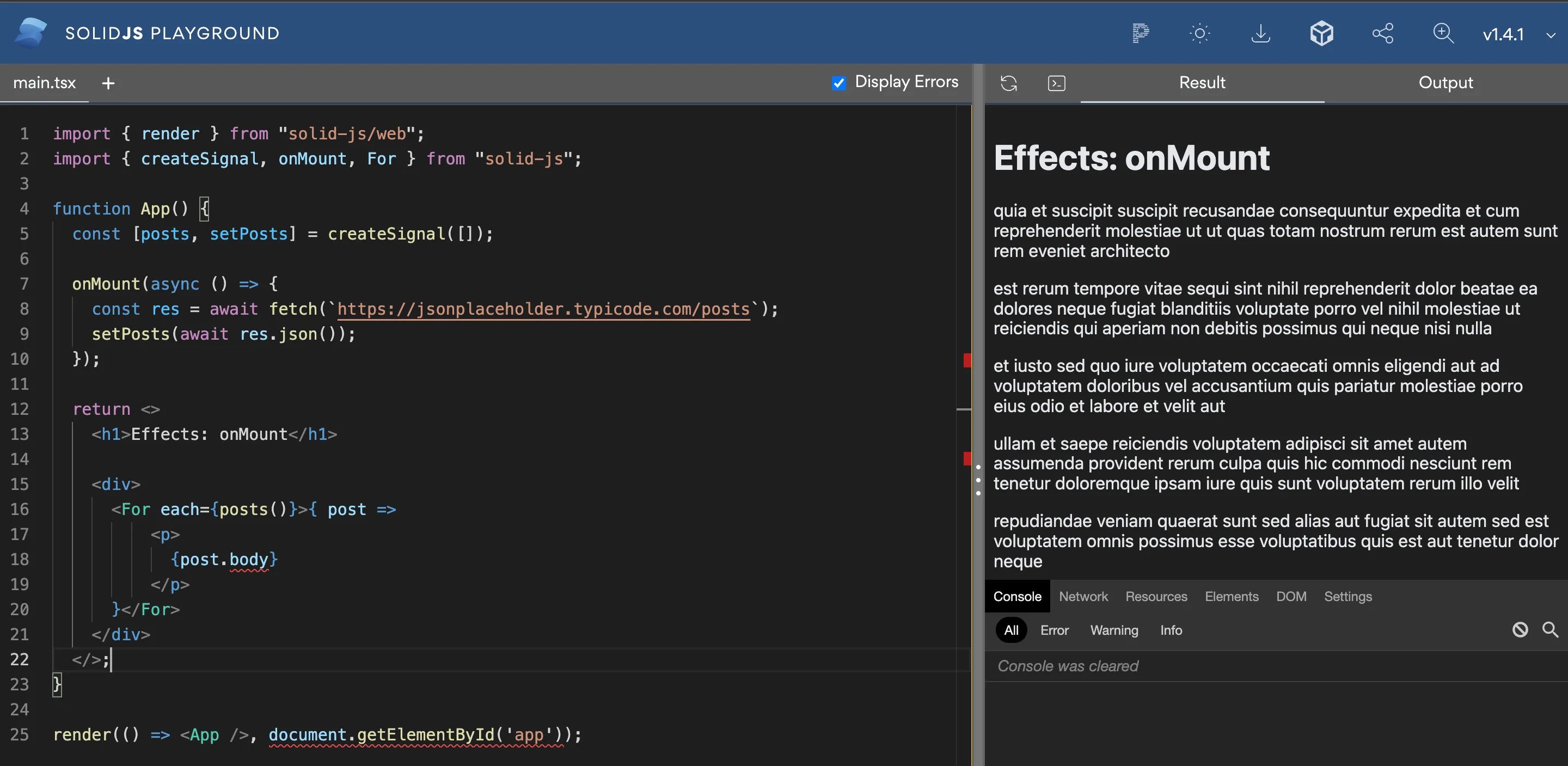Add a new file tab
This screenshot has width=1568, height=766.
pos(108,83)
